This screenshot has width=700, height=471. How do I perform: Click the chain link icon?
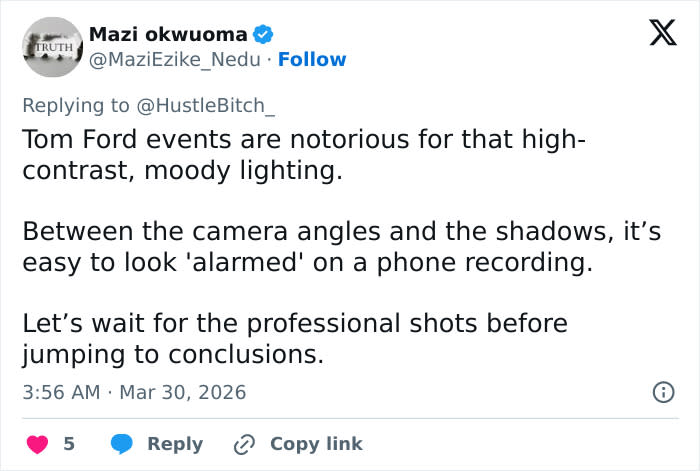pyautogui.click(x=245, y=443)
